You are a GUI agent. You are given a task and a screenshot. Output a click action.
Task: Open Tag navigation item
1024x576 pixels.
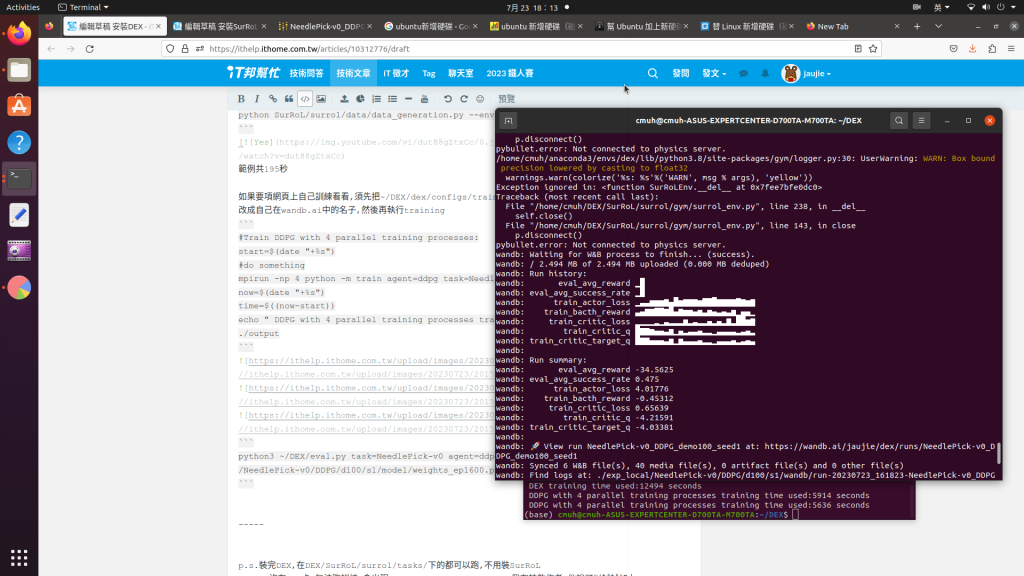tap(428, 73)
